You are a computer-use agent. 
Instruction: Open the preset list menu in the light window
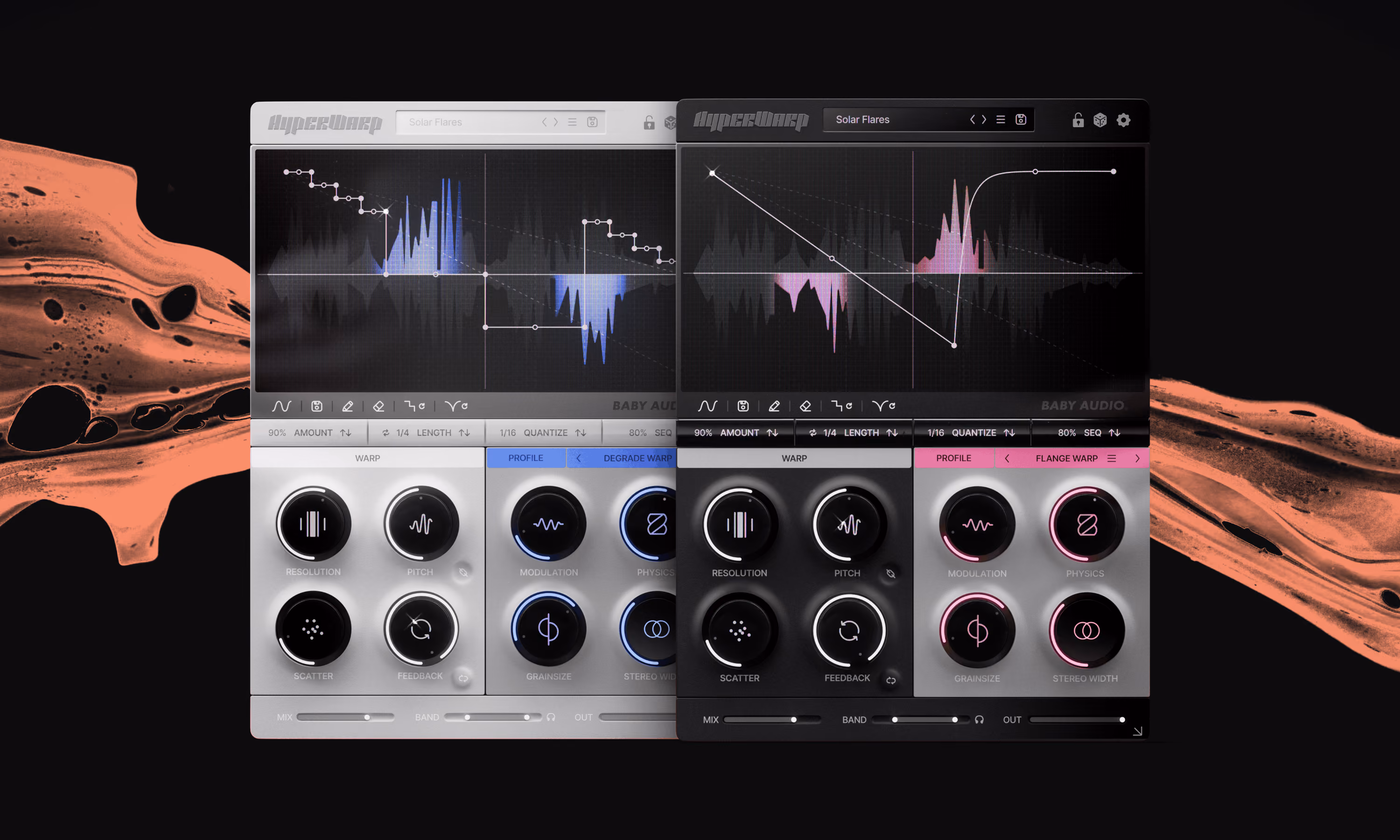click(572, 122)
